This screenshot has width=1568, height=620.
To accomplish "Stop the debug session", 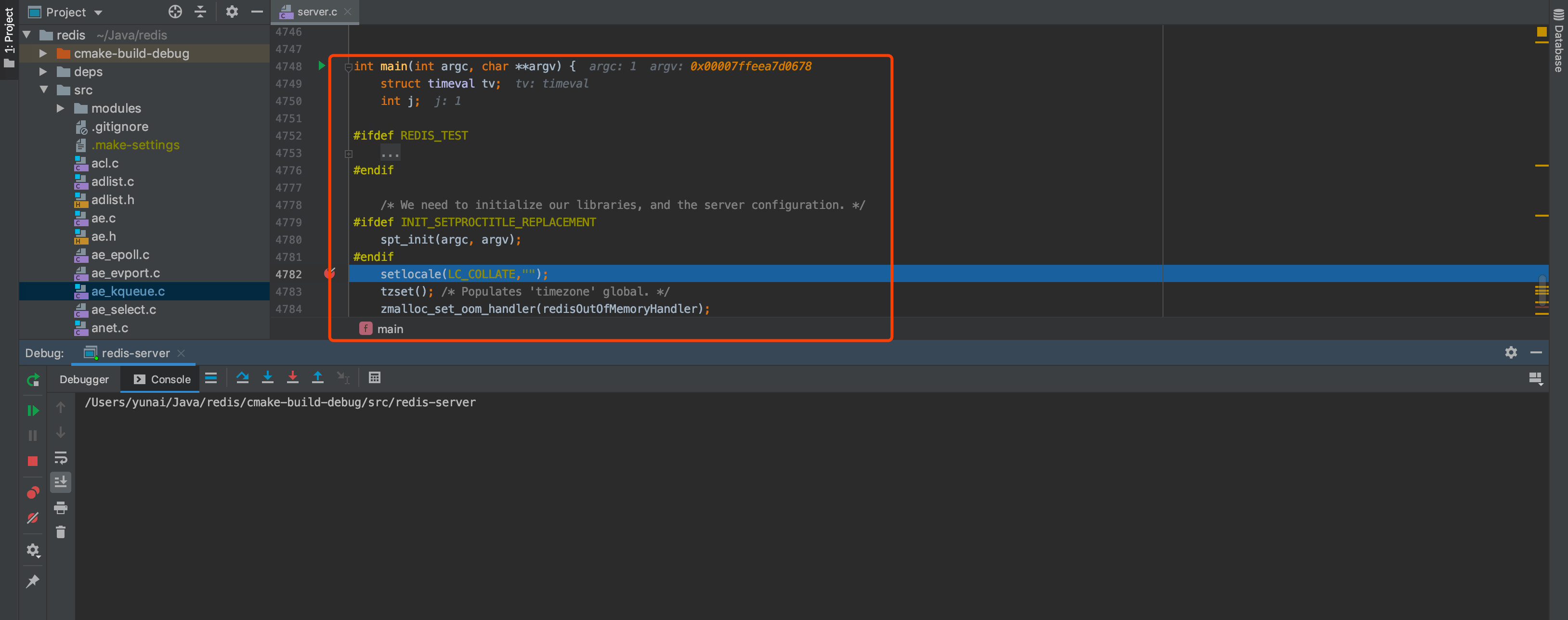I will (33, 461).
